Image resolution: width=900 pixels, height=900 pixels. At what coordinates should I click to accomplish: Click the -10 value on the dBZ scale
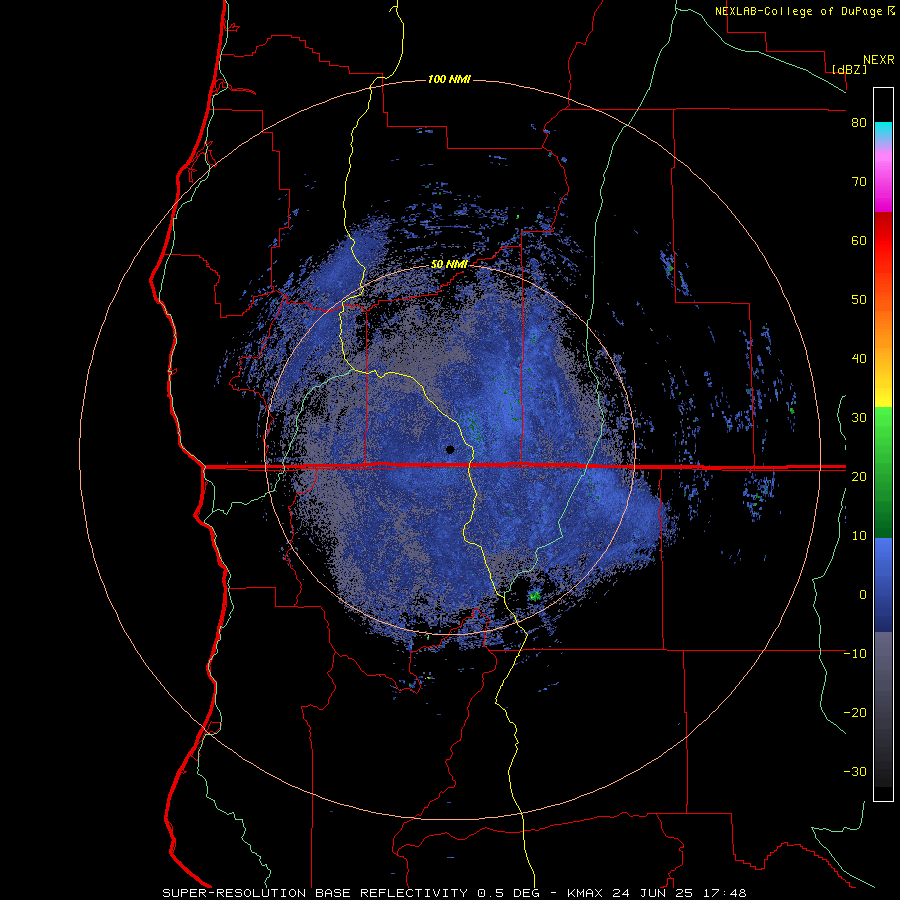855,654
